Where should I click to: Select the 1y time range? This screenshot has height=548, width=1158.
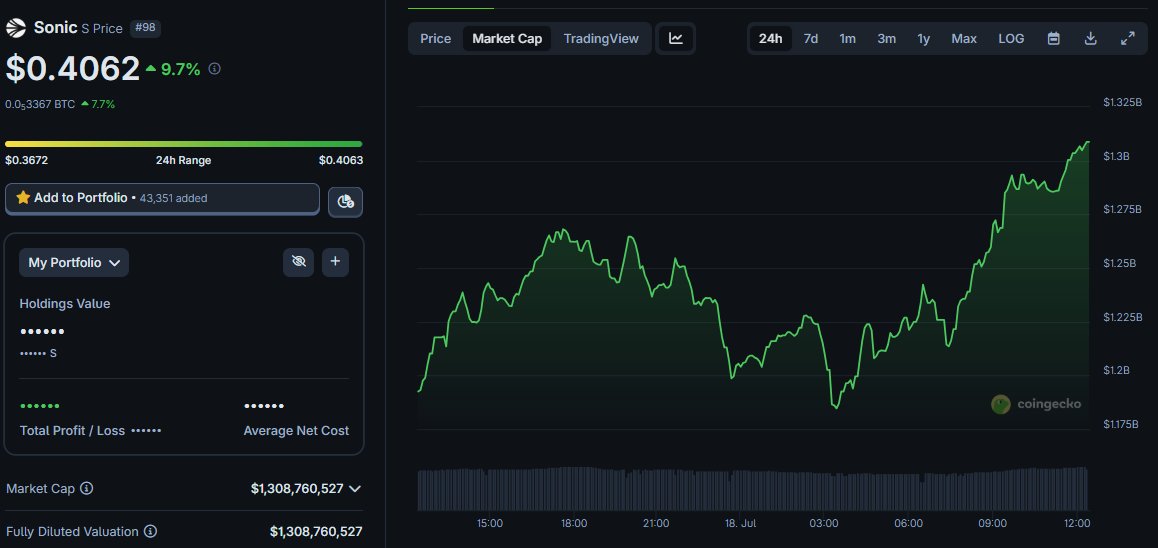(924, 38)
